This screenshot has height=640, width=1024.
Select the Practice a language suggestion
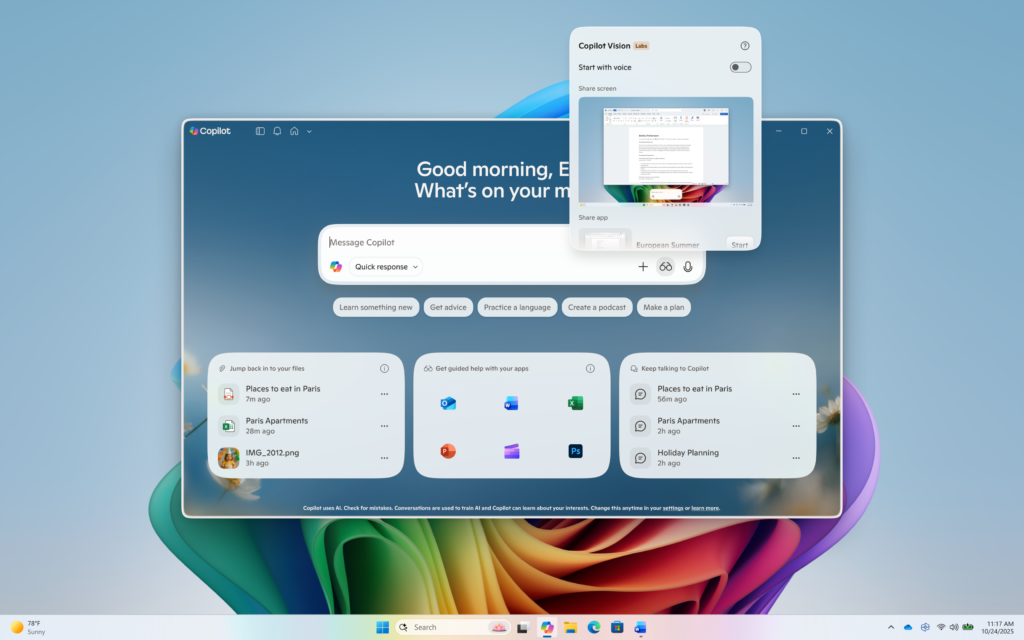click(x=517, y=307)
